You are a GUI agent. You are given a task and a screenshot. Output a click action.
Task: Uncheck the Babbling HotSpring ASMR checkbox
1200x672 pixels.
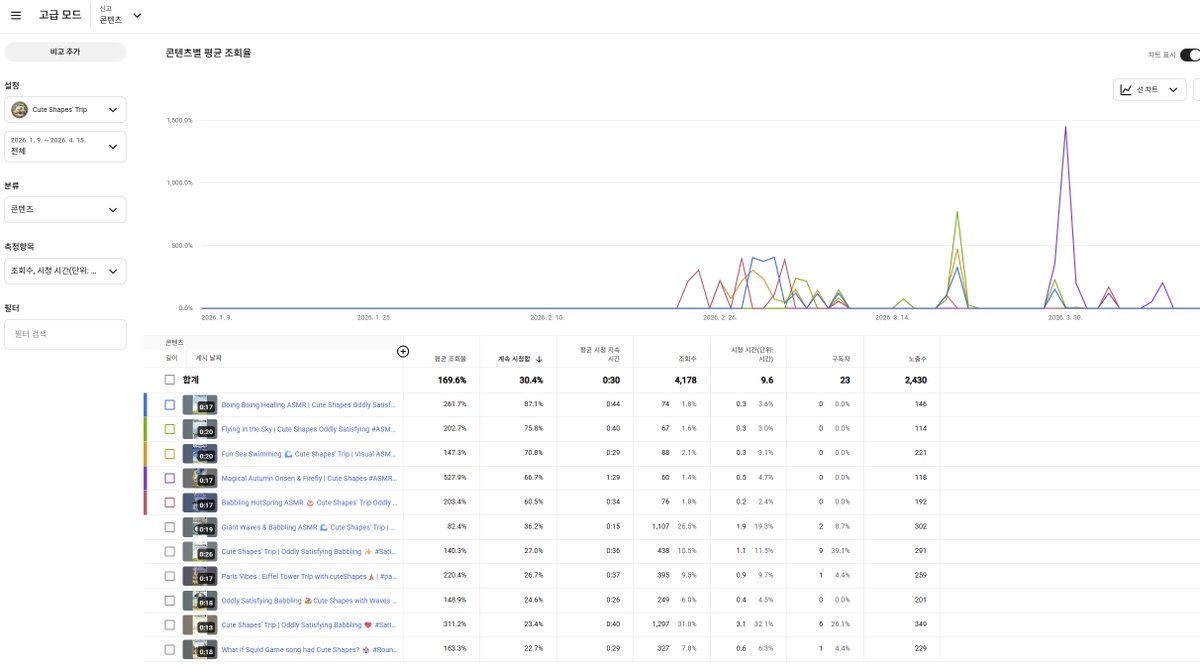170,502
